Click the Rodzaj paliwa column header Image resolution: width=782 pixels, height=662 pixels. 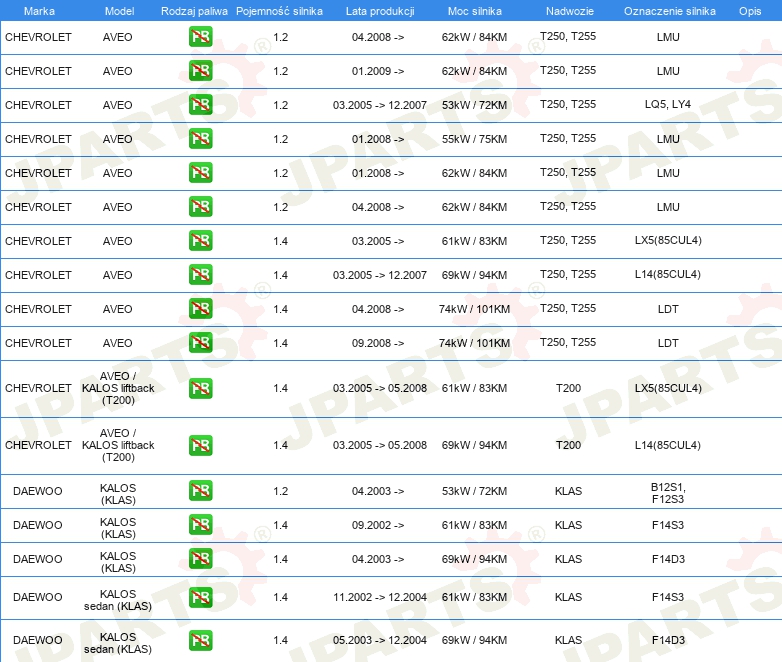(x=194, y=10)
